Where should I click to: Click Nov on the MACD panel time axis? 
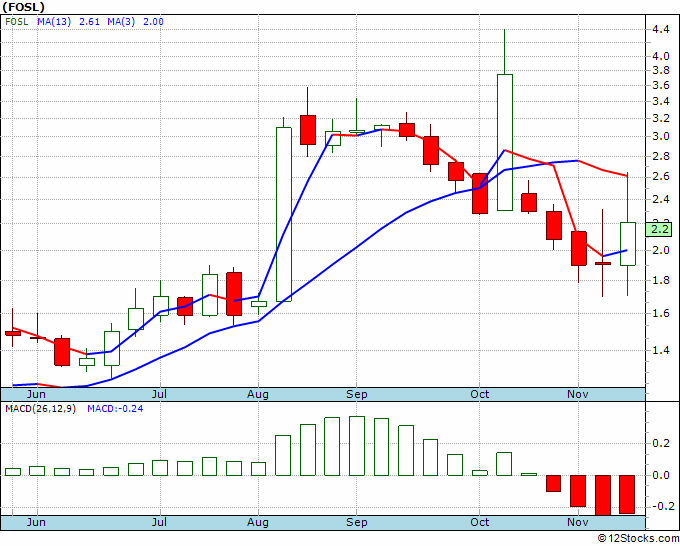pyautogui.click(x=578, y=522)
